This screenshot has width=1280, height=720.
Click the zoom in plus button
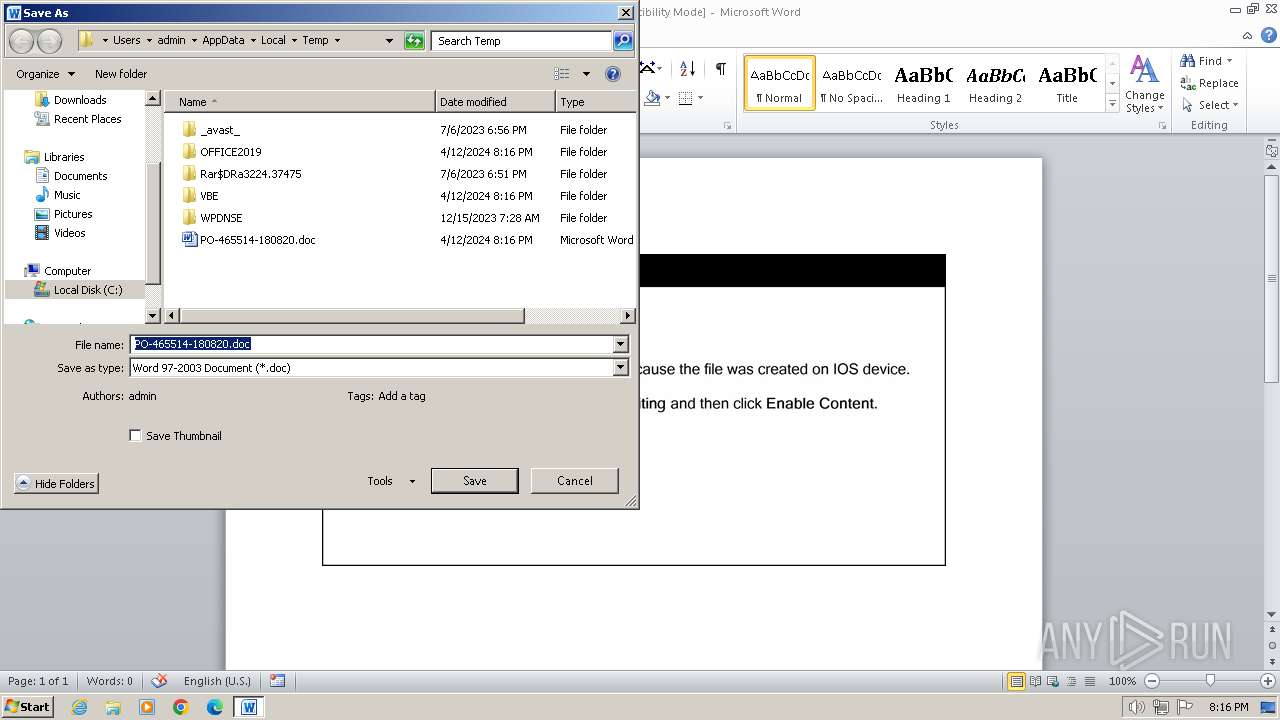(1267, 681)
